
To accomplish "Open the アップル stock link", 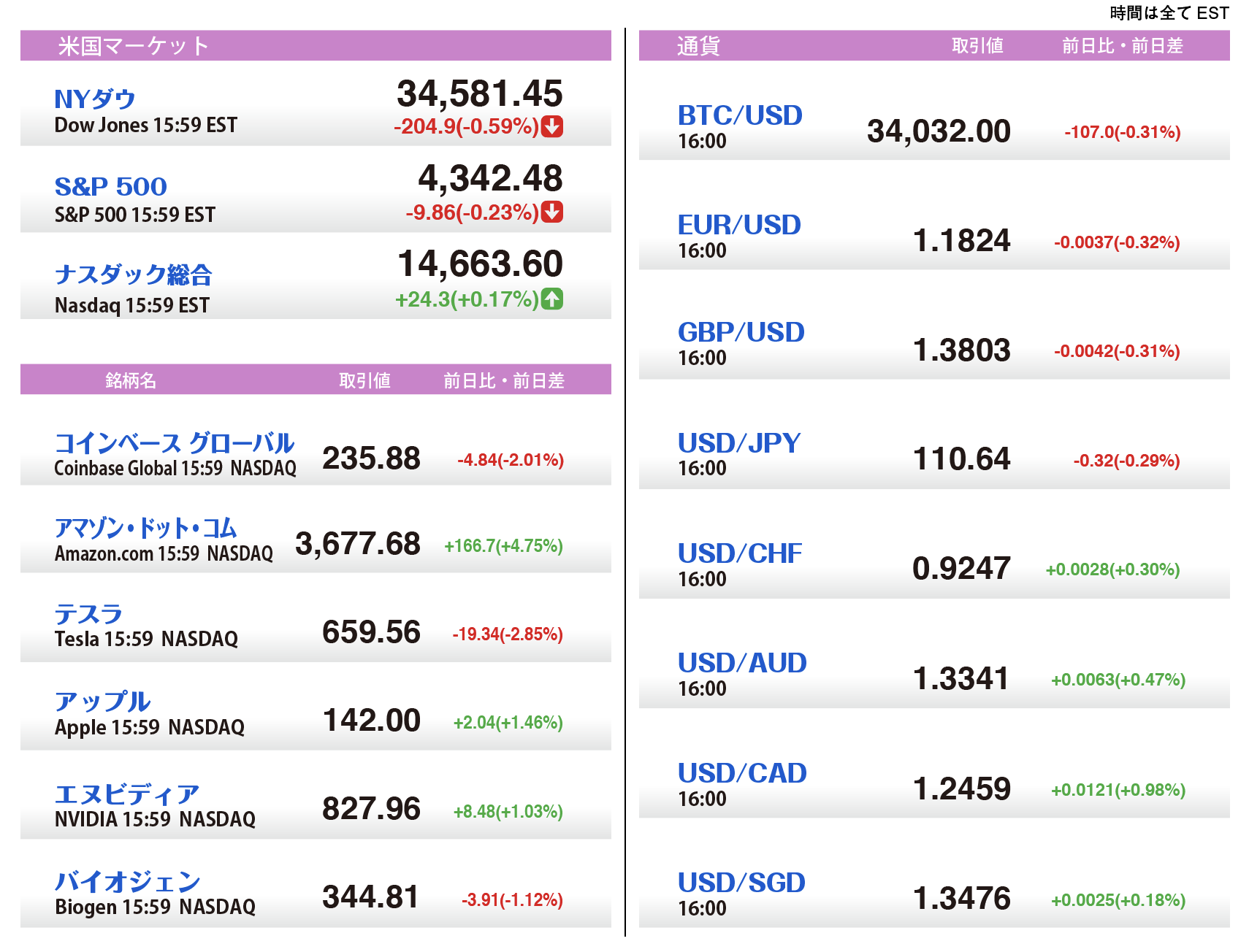I will point(103,702).
